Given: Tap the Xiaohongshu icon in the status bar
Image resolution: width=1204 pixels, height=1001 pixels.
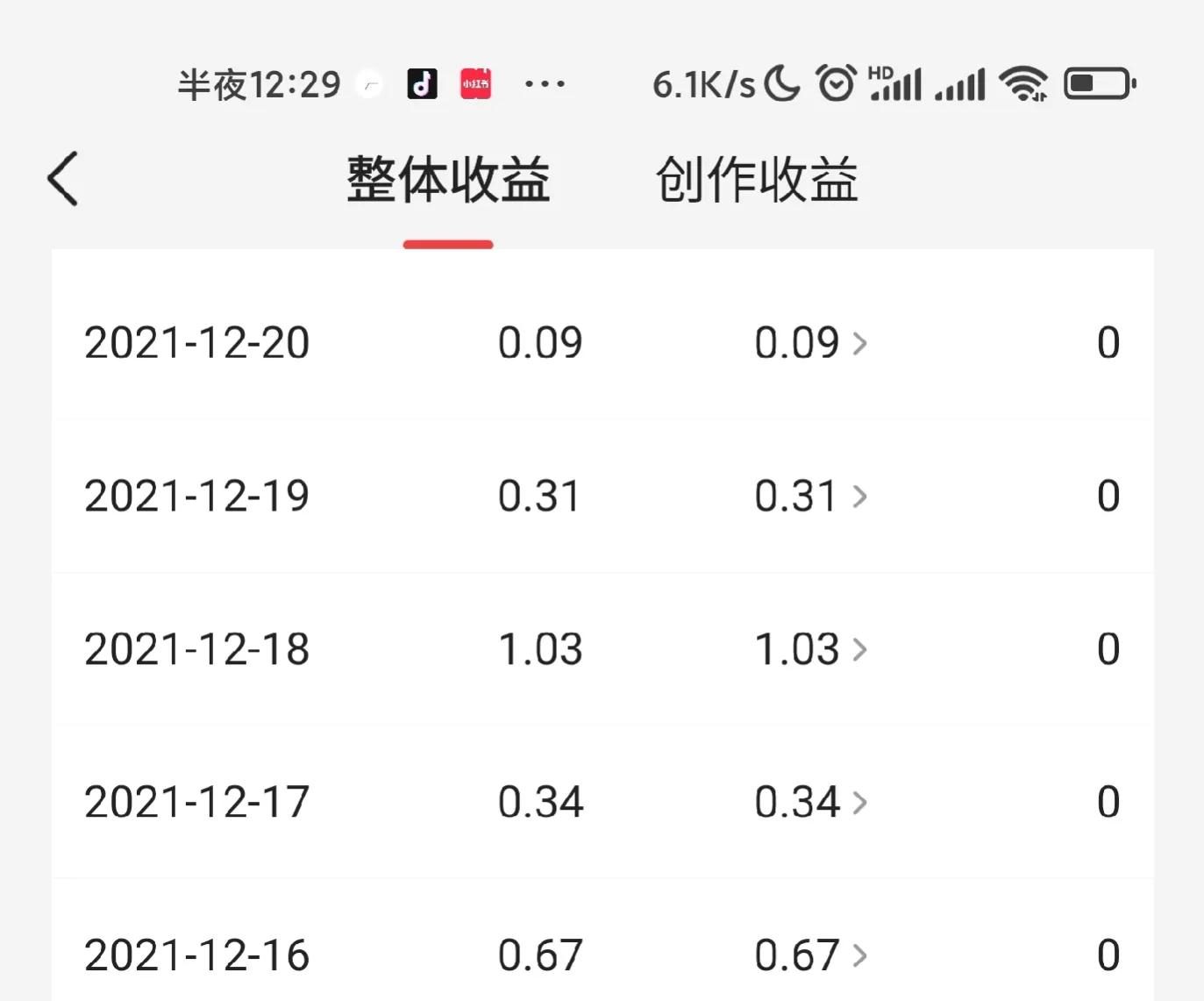Looking at the screenshot, I should (475, 83).
